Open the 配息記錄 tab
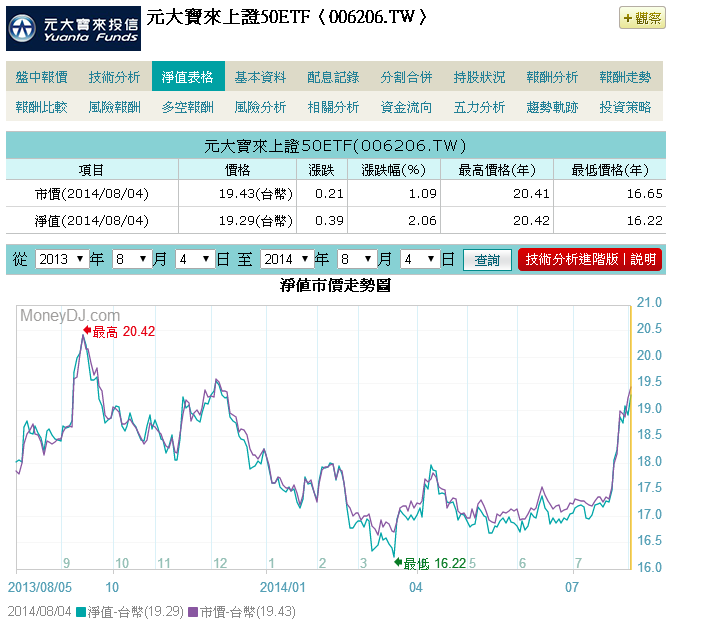 333,77
